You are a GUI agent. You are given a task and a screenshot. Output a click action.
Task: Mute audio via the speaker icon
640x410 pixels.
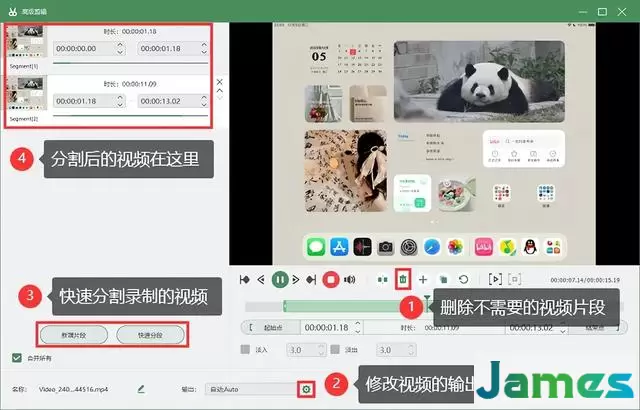pyautogui.click(x=349, y=279)
